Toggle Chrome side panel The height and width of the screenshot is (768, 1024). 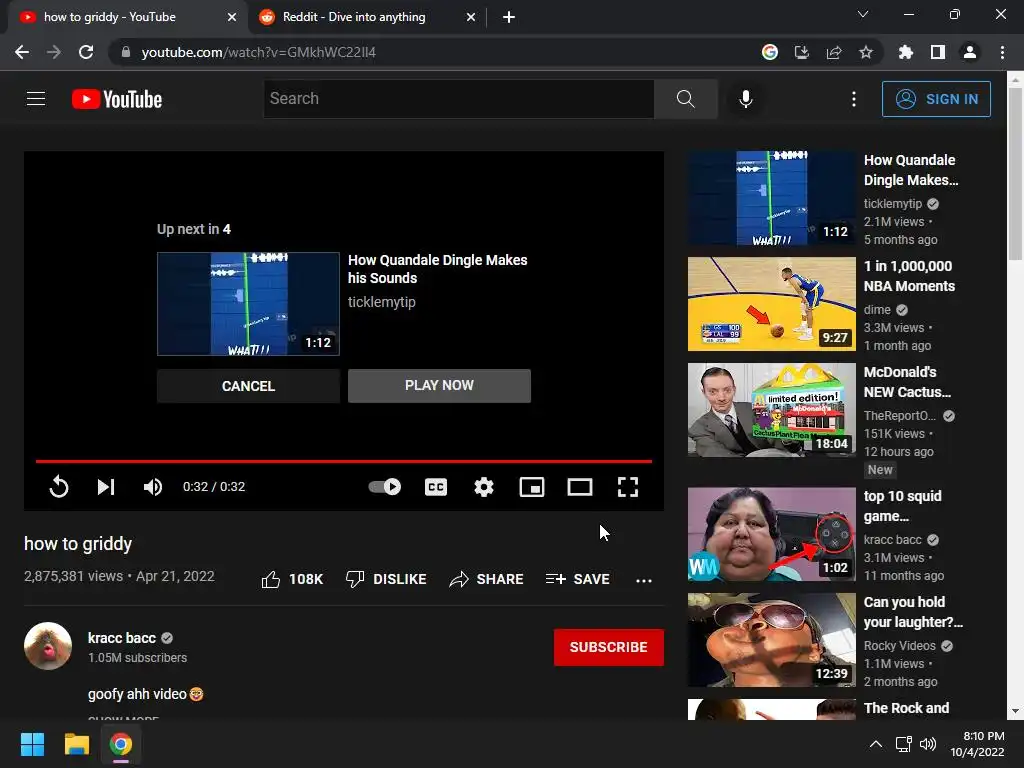(x=938, y=52)
